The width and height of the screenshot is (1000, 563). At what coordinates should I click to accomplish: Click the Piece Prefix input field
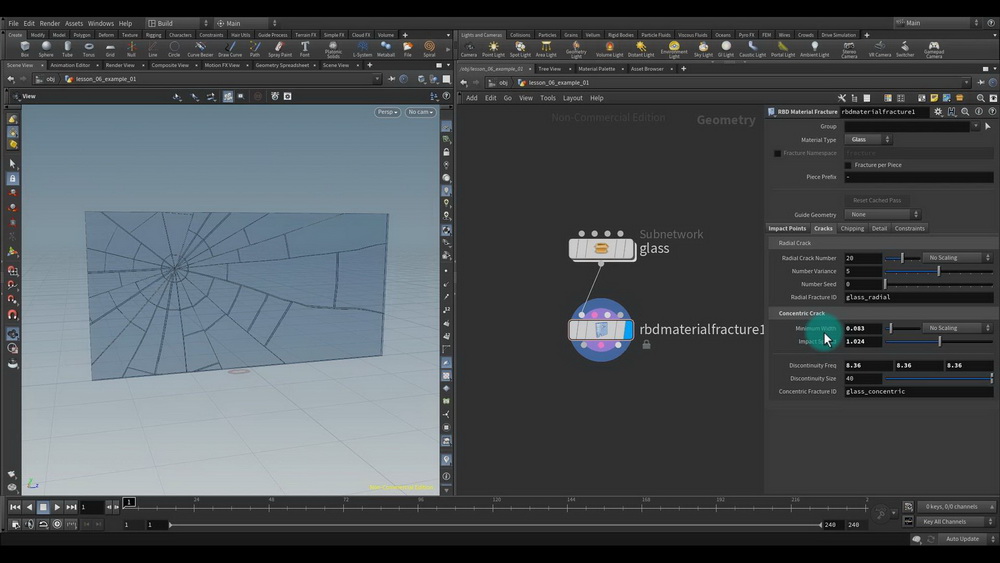(918, 177)
